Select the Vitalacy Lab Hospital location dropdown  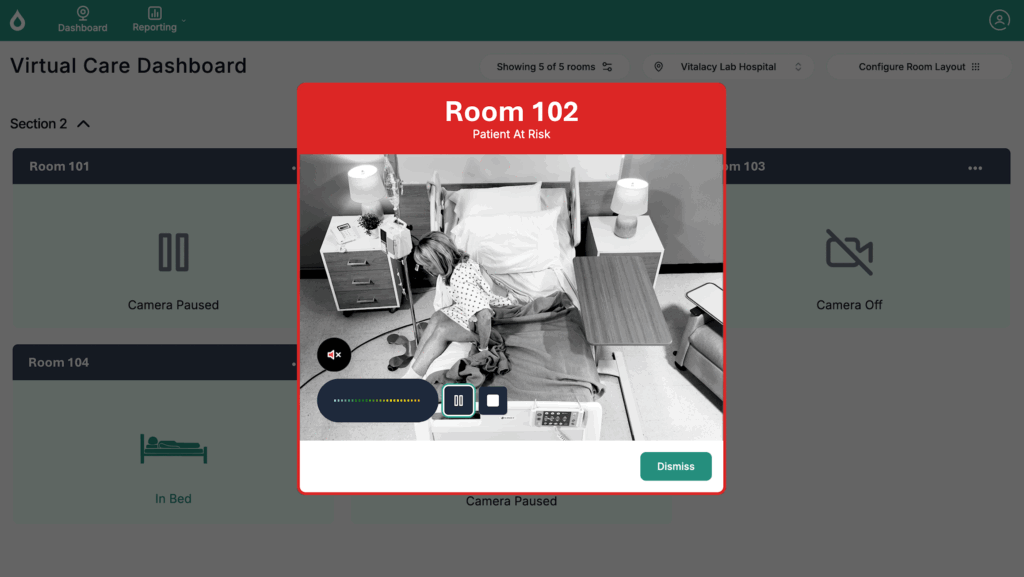click(x=728, y=67)
